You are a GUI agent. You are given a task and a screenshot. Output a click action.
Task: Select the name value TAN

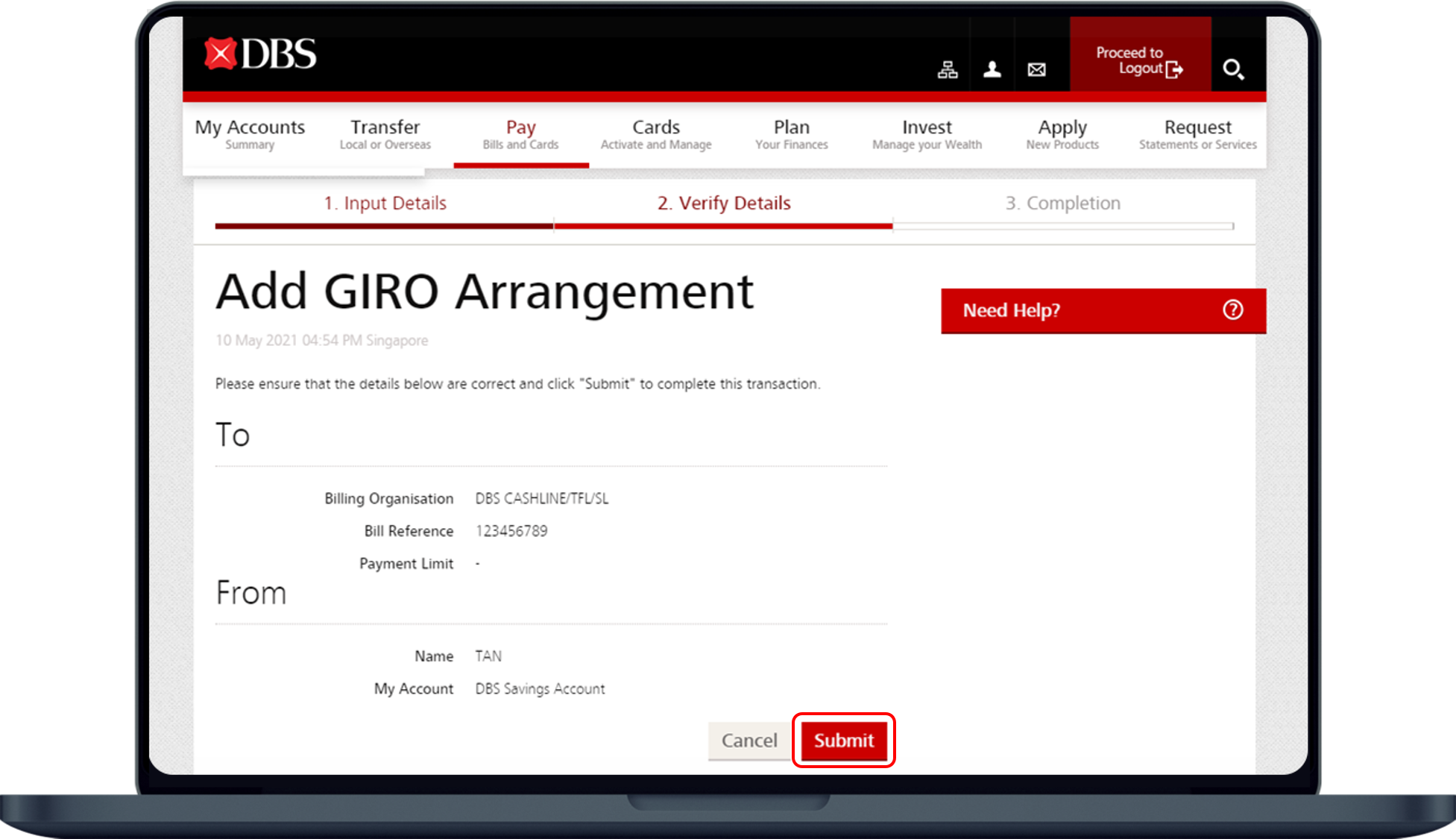488,656
